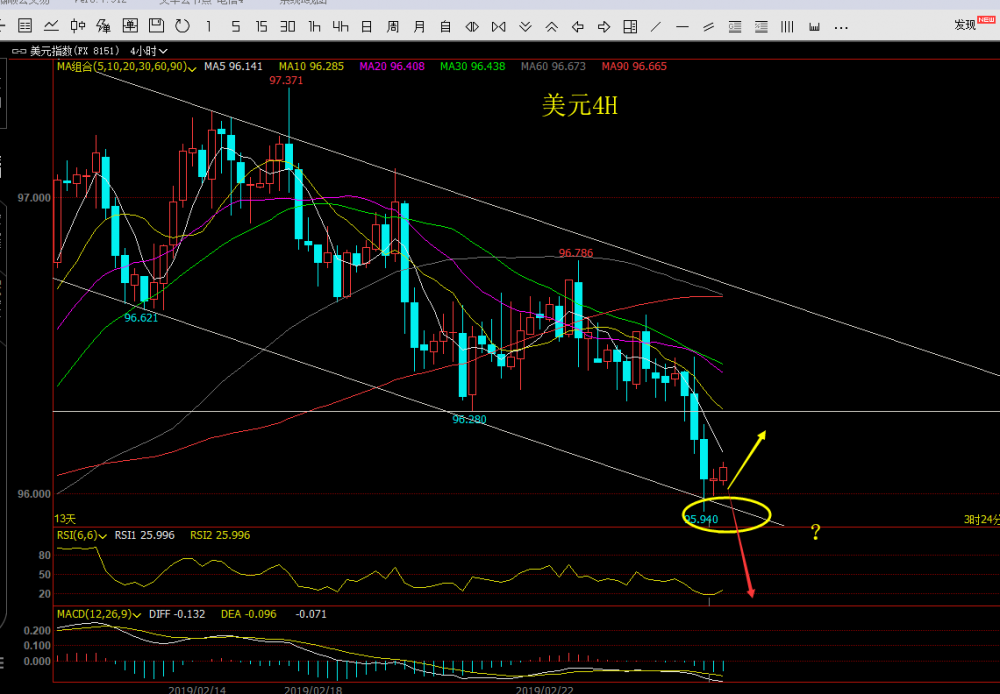
Task: Switch to the line chart view icon
Action: [x=51, y=26]
